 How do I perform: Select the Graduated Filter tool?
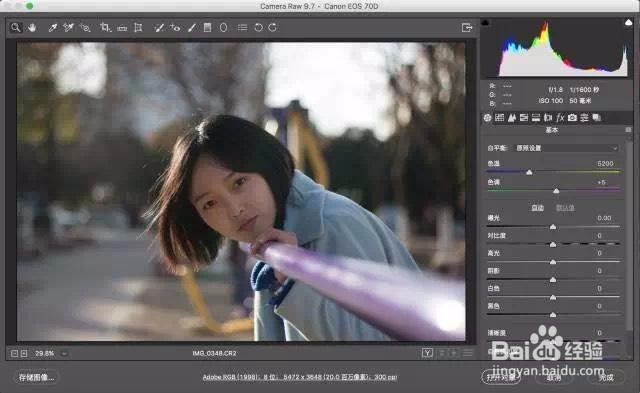207,28
